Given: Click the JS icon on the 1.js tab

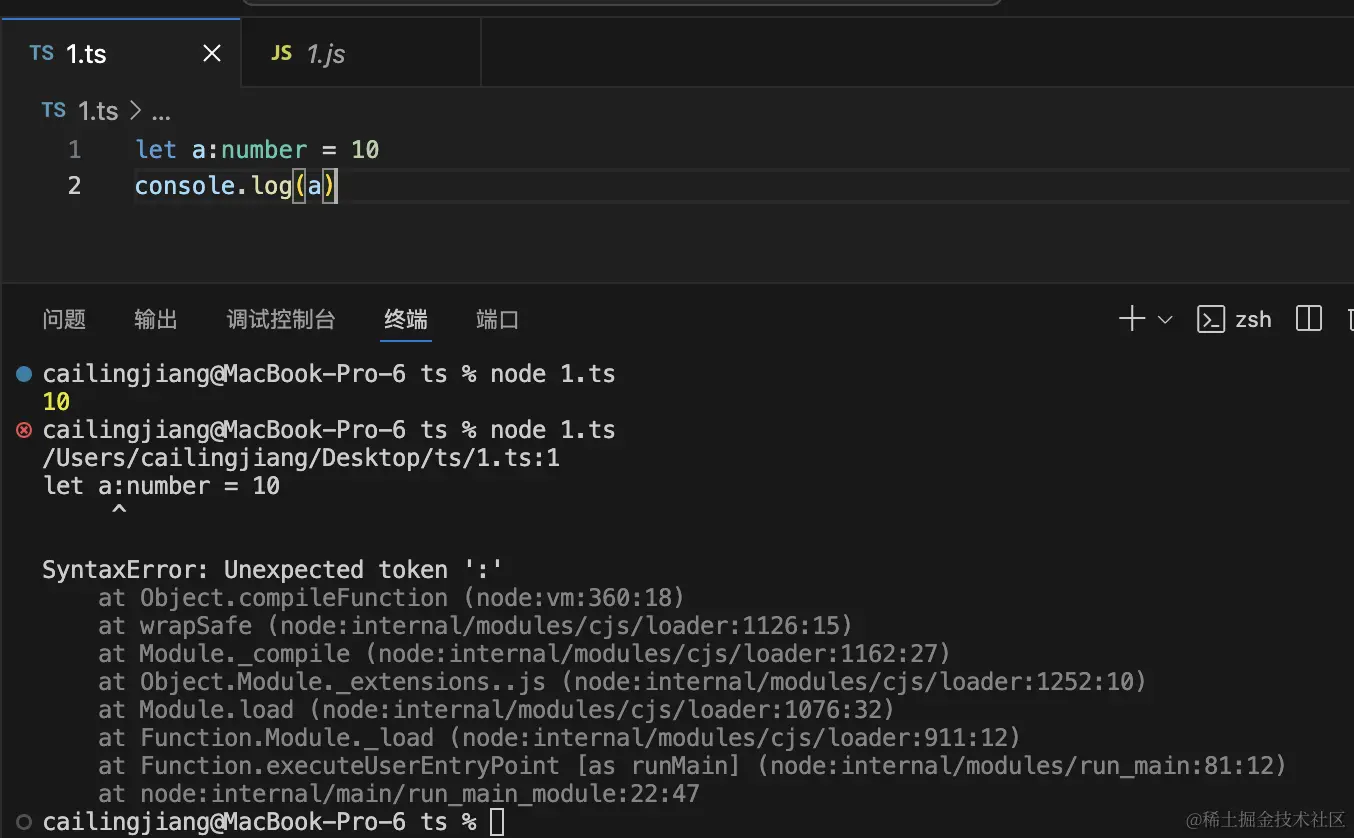Looking at the screenshot, I should click(281, 52).
